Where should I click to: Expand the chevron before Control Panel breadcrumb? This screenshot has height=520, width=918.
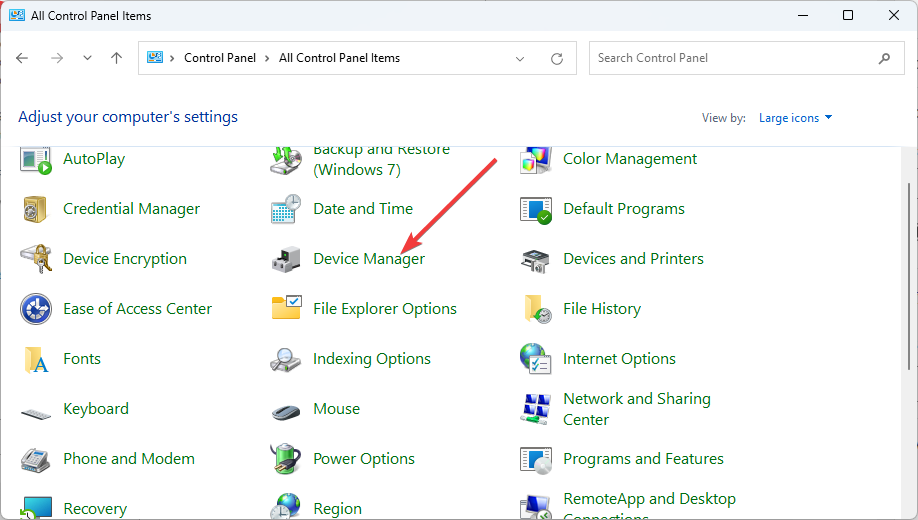click(172, 58)
